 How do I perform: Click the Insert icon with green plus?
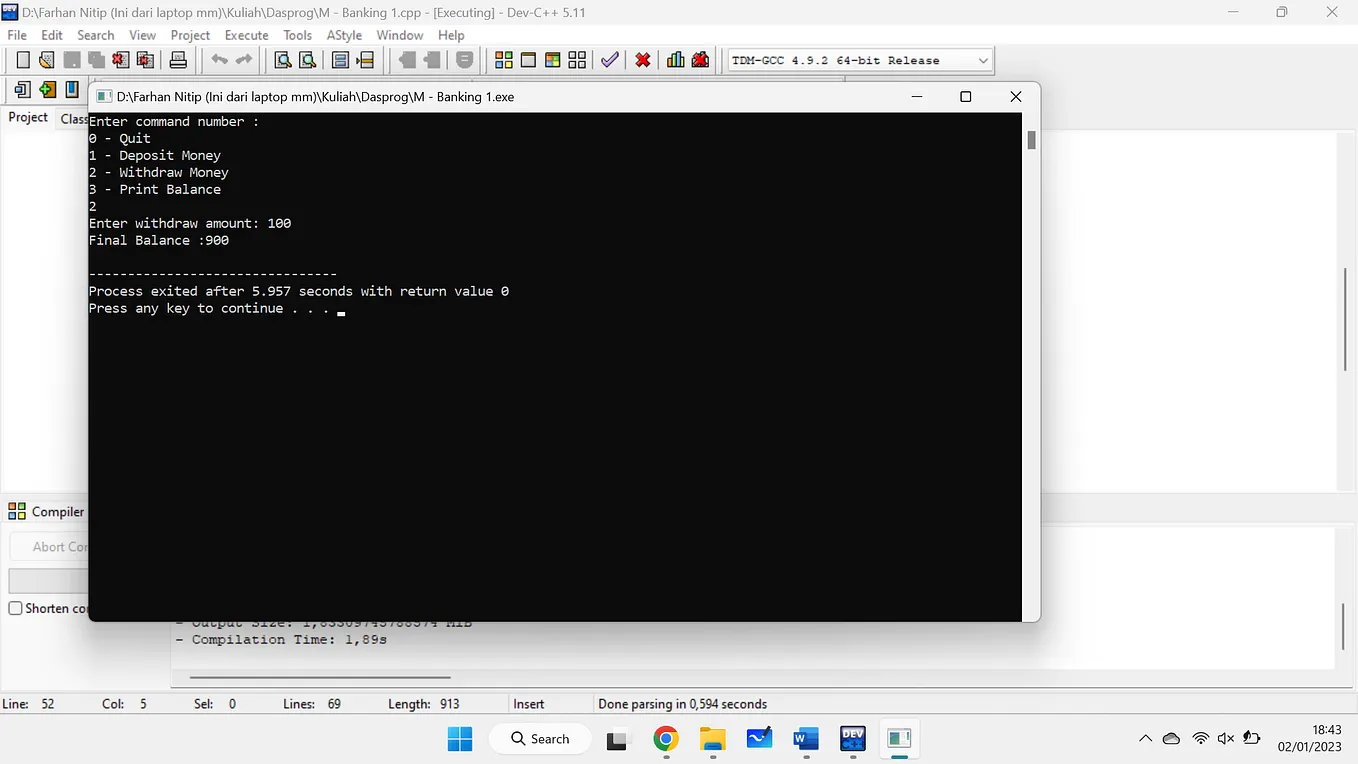coord(47,90)
